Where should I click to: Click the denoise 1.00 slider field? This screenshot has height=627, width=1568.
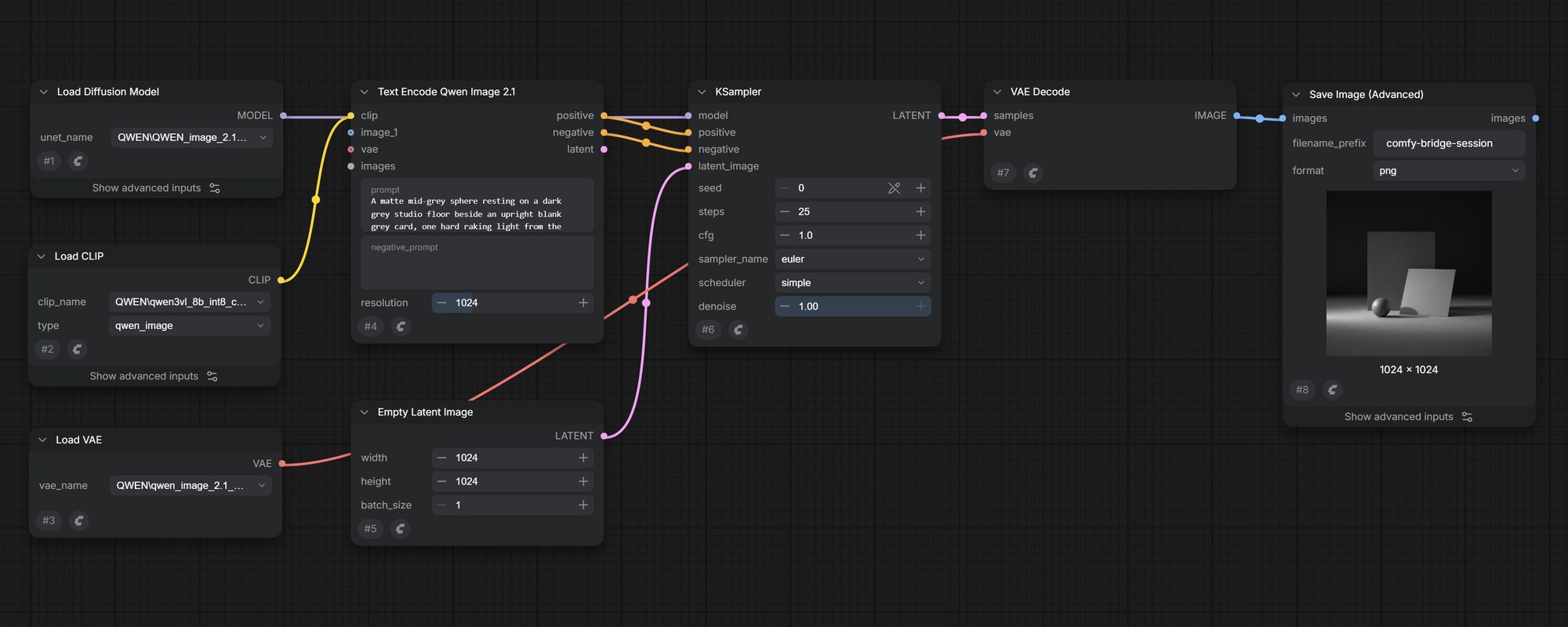coord(853,306)
